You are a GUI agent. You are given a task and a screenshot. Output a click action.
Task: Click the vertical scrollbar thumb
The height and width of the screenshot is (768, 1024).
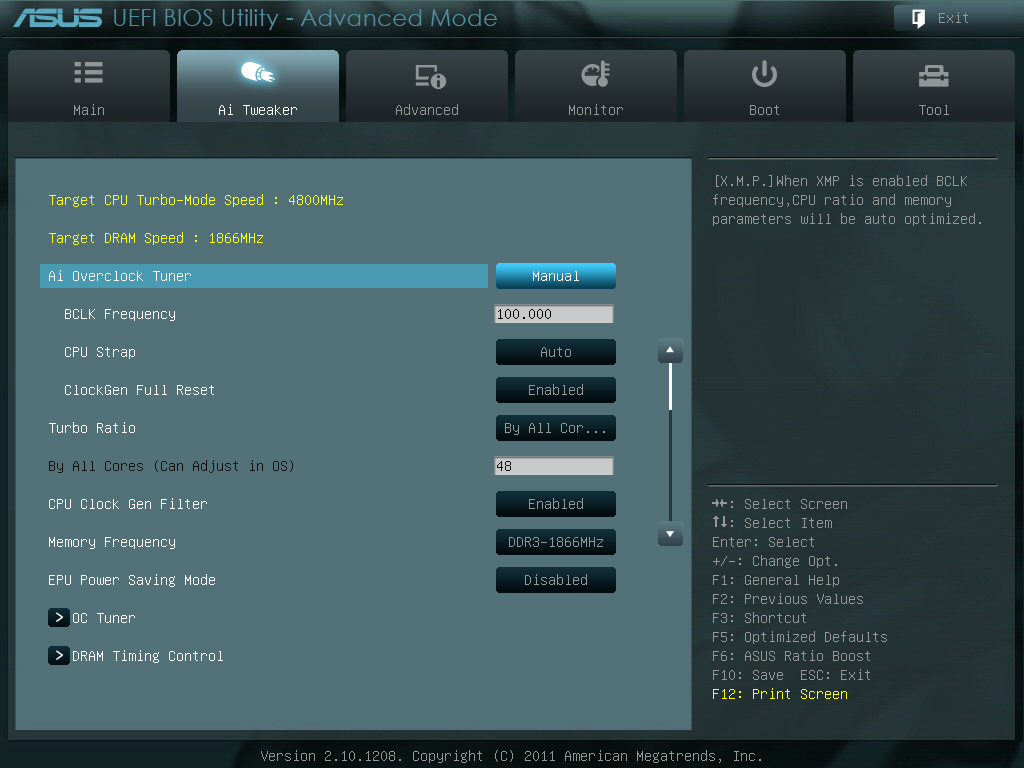tap(670, 387)
